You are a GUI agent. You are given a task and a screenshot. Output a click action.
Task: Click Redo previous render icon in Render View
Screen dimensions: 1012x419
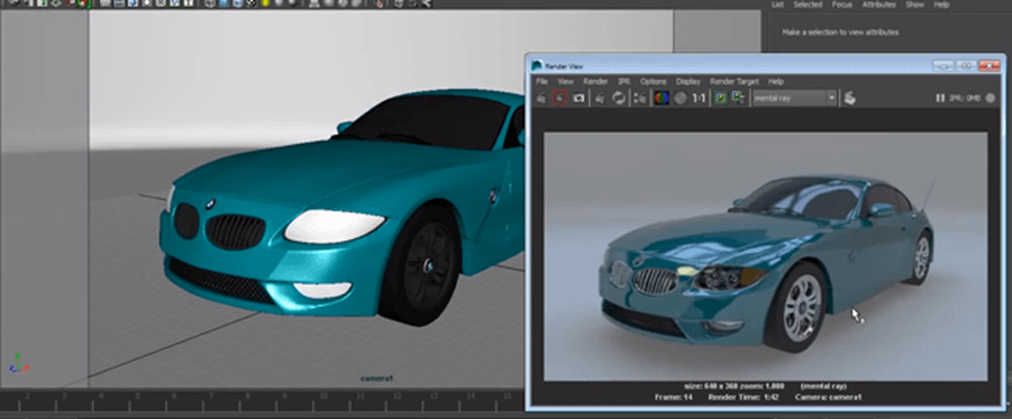[541, 98]
